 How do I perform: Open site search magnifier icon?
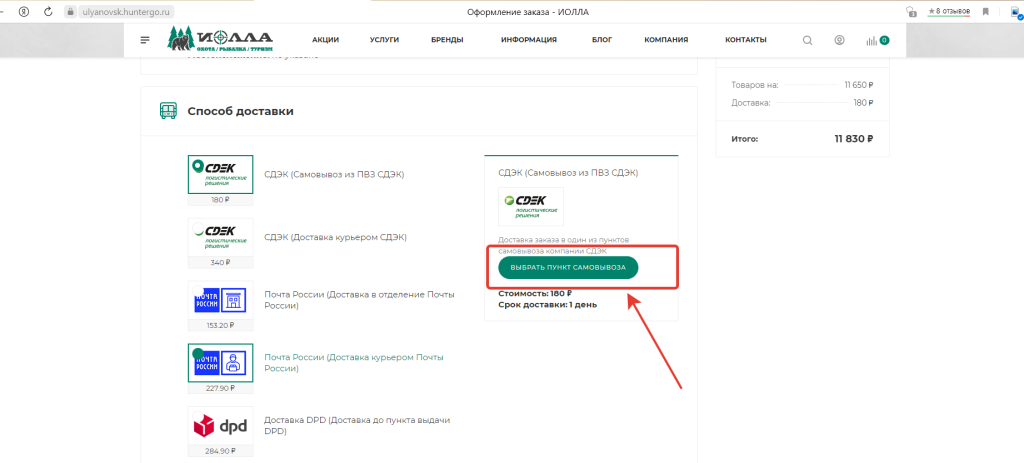[808, 40]
